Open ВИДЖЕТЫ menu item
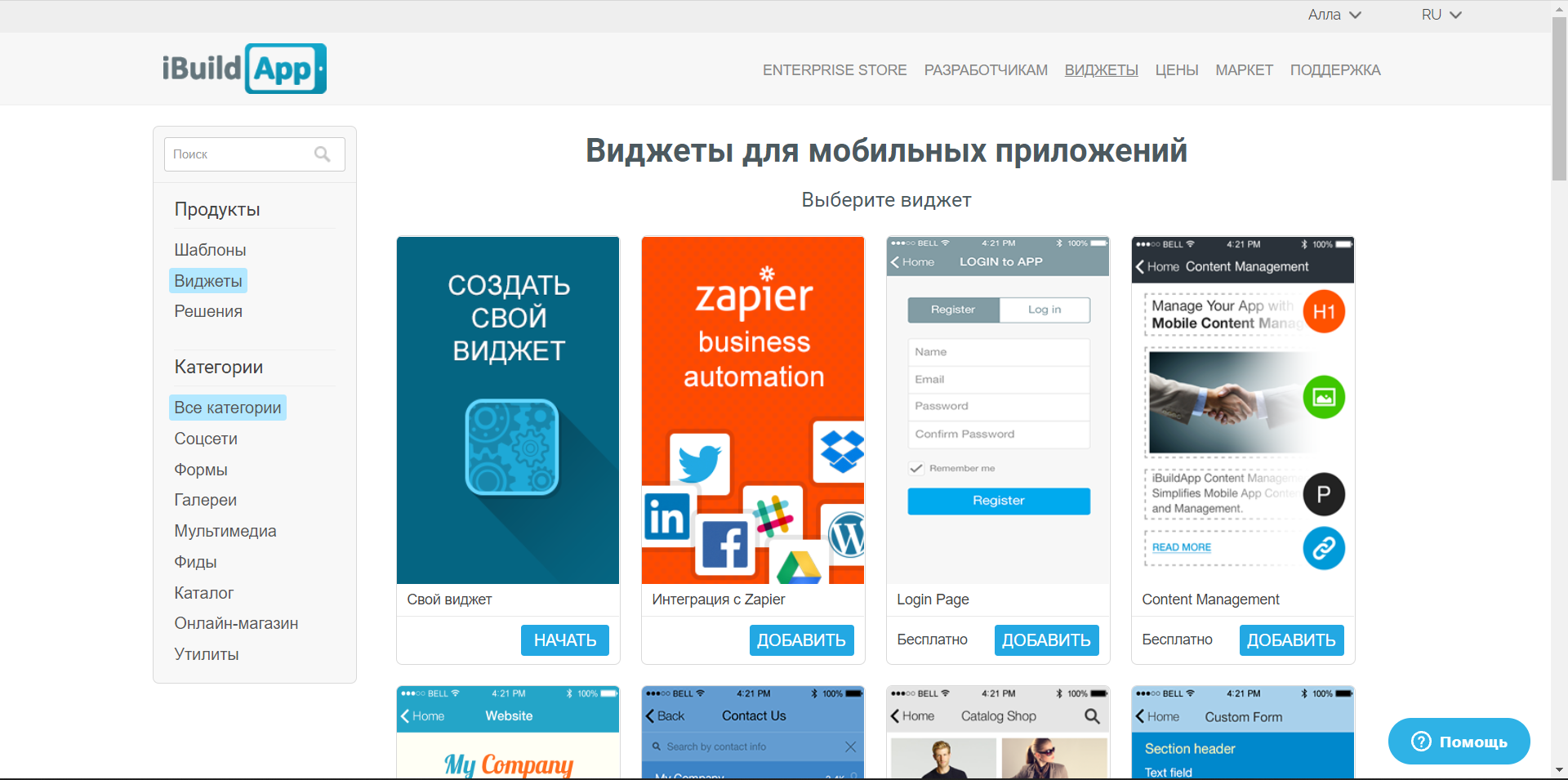Viewport: 1568px width, 780px height. (x=1101, y=70)
